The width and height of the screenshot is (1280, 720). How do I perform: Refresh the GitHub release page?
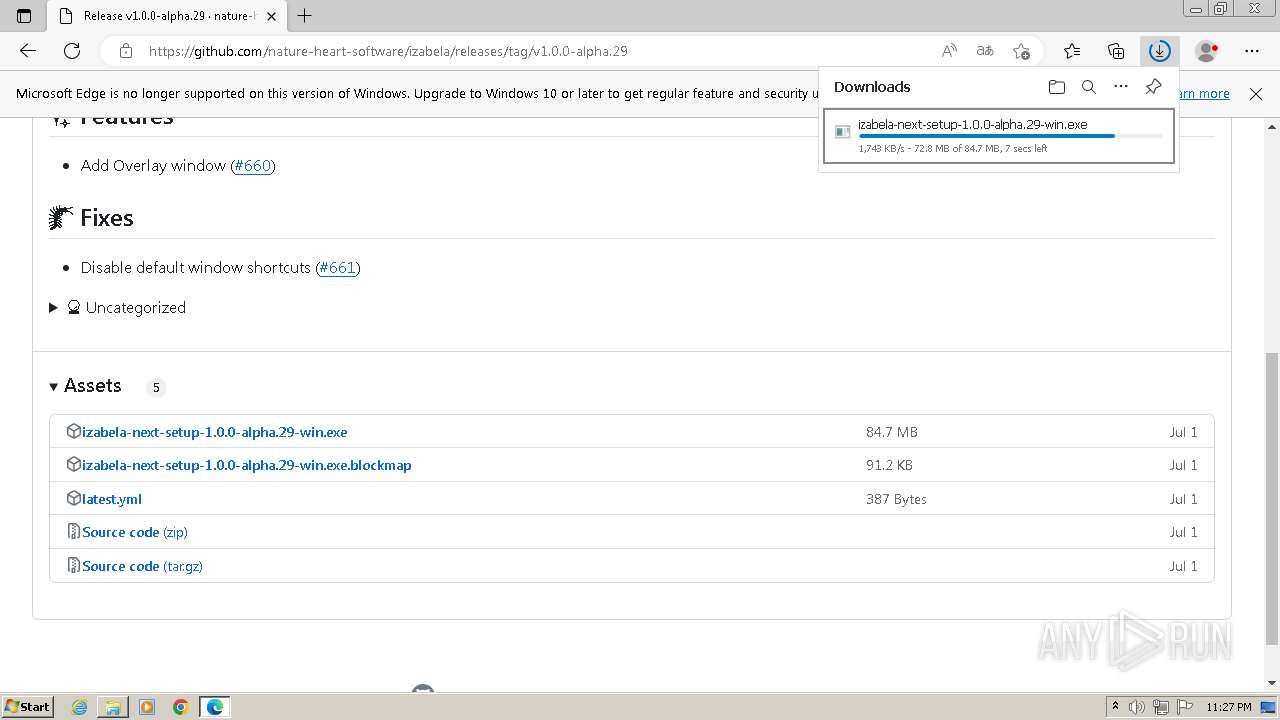[72, 51]
